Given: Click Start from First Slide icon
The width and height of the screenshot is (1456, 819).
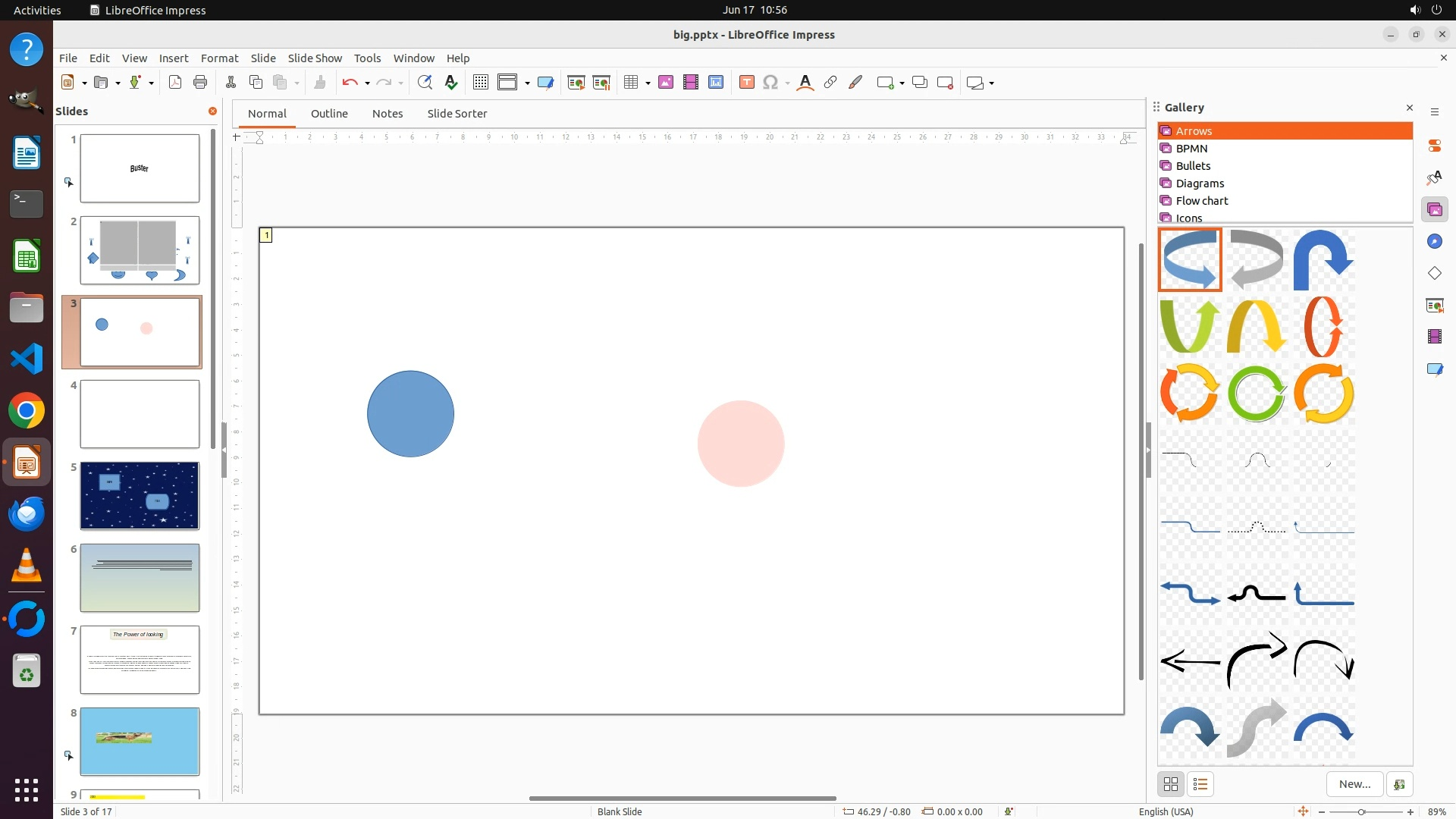Looking at the screenshot, I should [576, 83].
